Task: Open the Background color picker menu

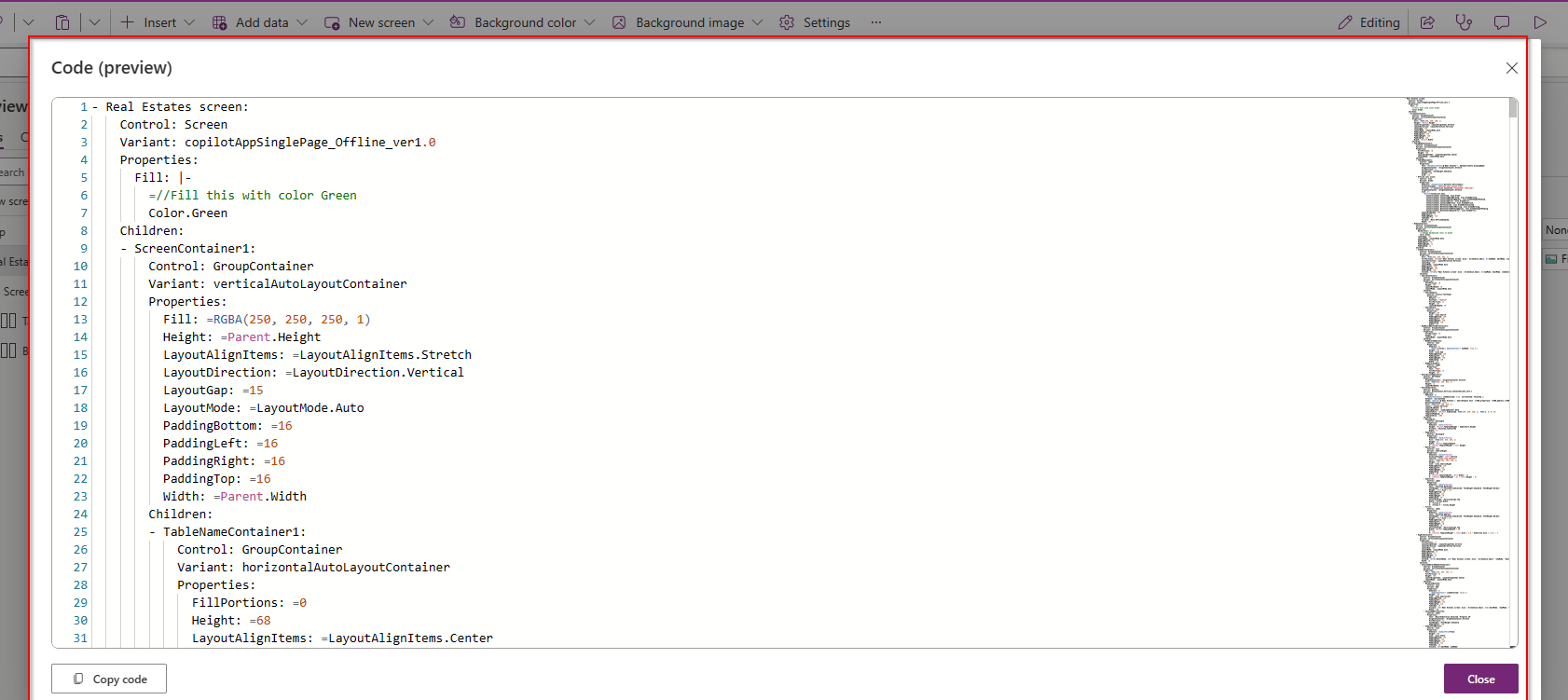Action: tap(522, 22)
